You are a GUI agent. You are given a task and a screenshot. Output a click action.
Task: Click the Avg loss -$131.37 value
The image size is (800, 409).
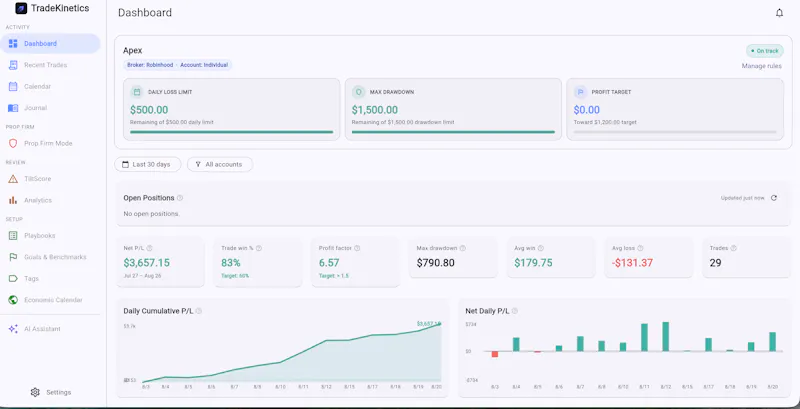[x=632, y=263]
